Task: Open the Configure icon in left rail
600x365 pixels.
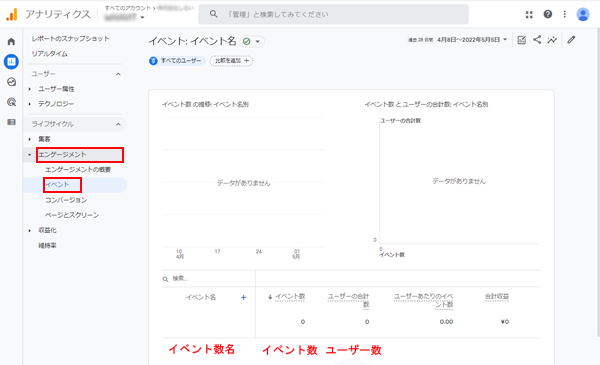Action: 11,122
